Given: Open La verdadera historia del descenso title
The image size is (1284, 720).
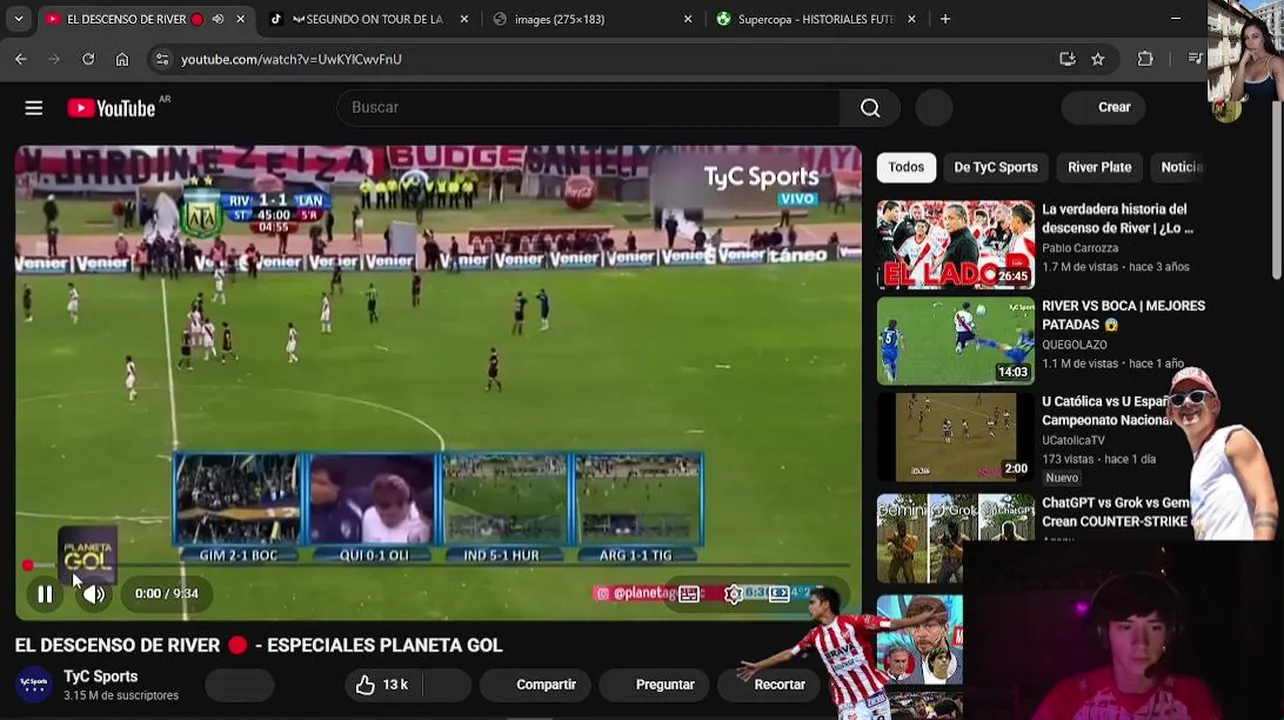Looking at the screenshot, I should coord(1117,218).
